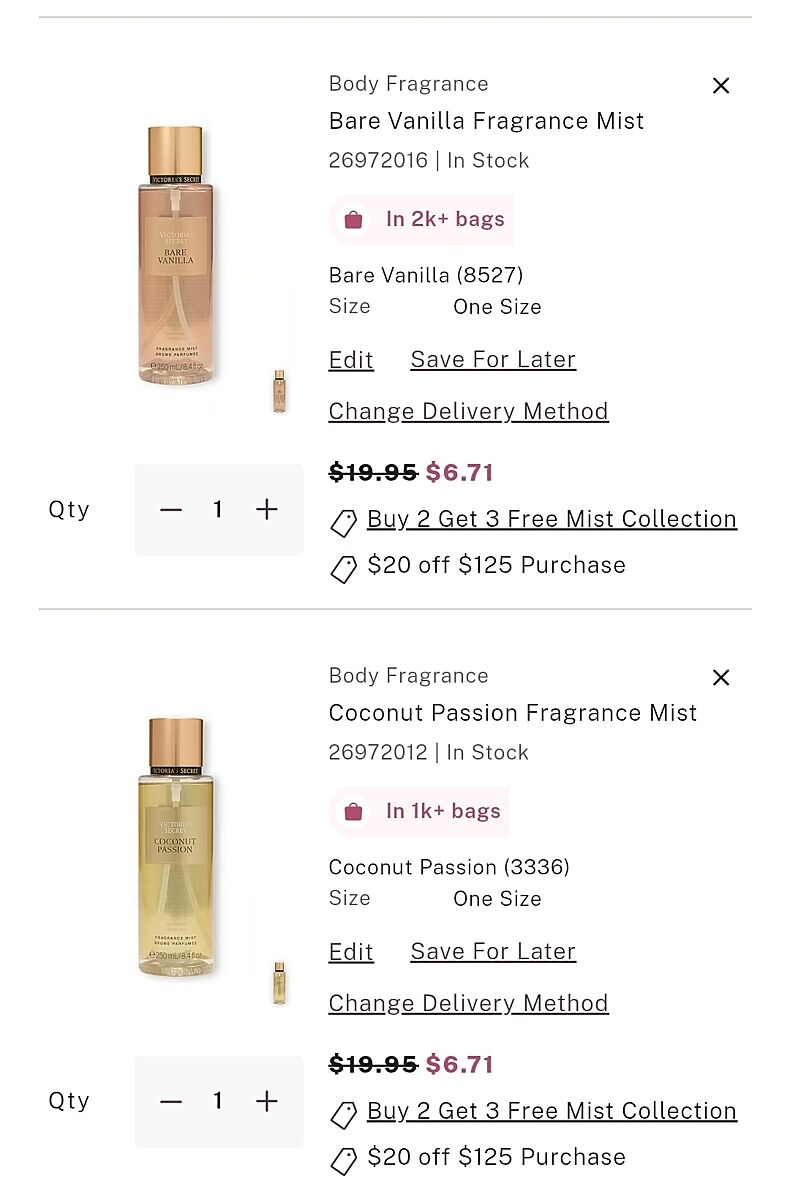Save Bare Vanilla mist for later
790x1200 pixels.
click(x=493, y=360)
